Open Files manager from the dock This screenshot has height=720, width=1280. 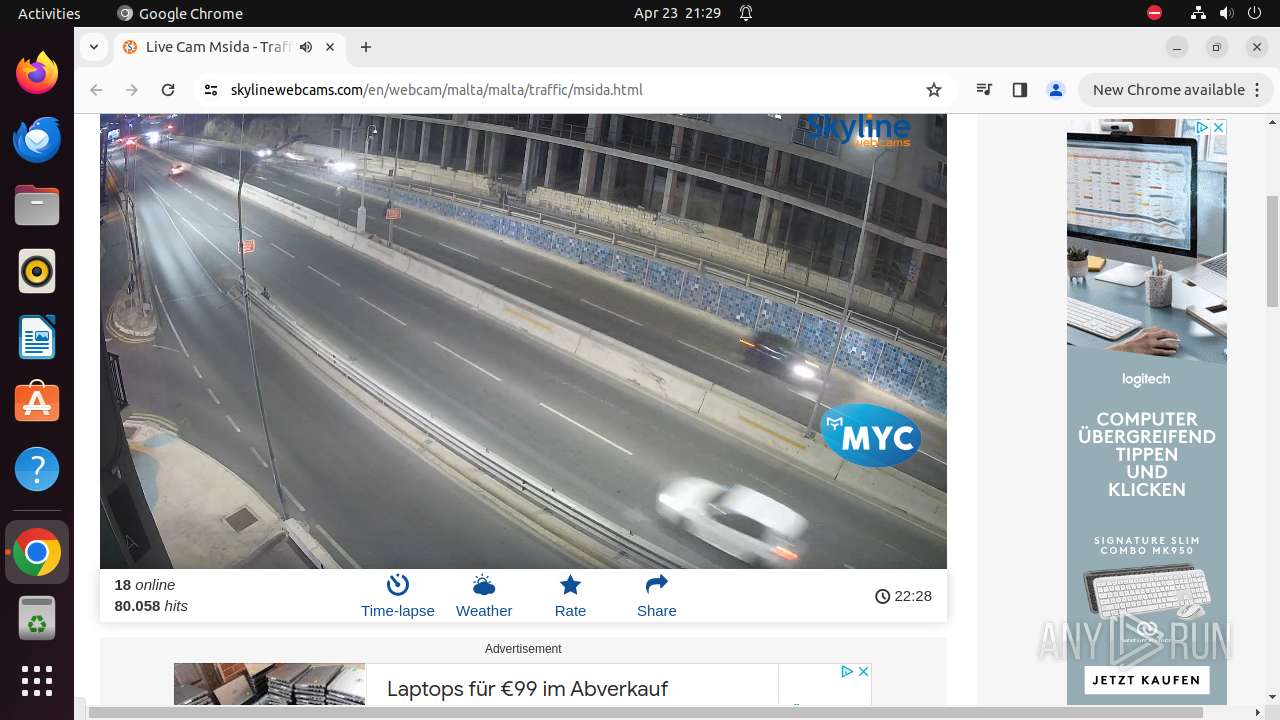coord(37,205)
